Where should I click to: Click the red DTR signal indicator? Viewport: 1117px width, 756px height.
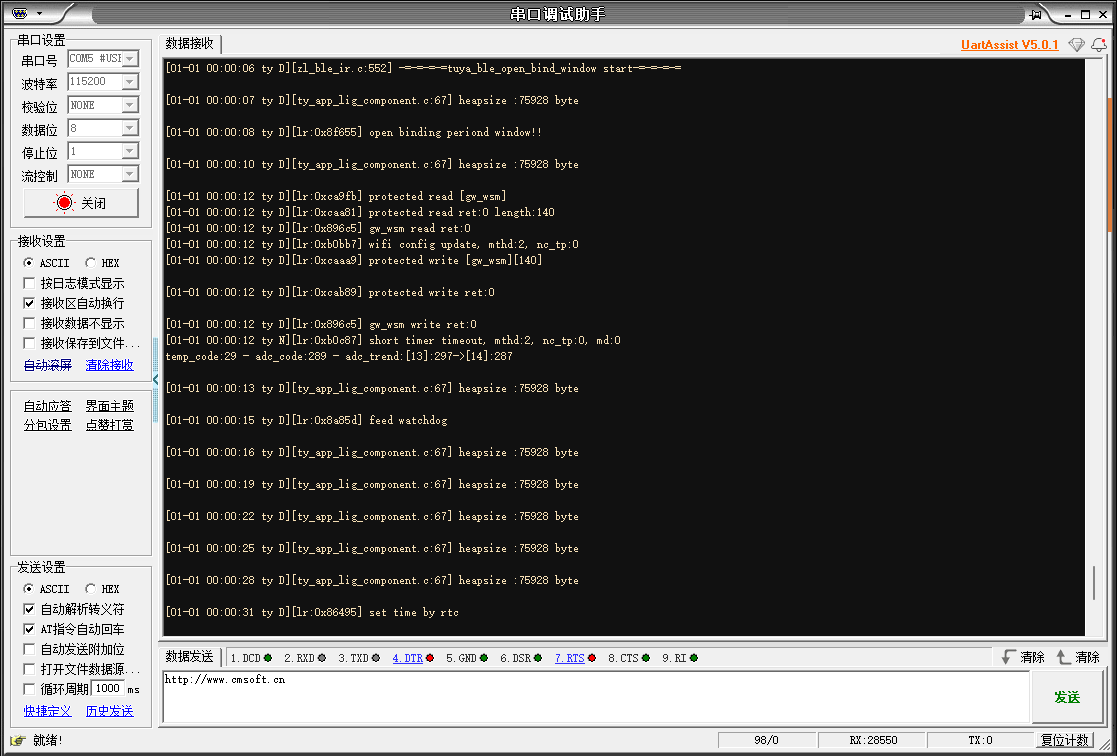click(430, 658)
